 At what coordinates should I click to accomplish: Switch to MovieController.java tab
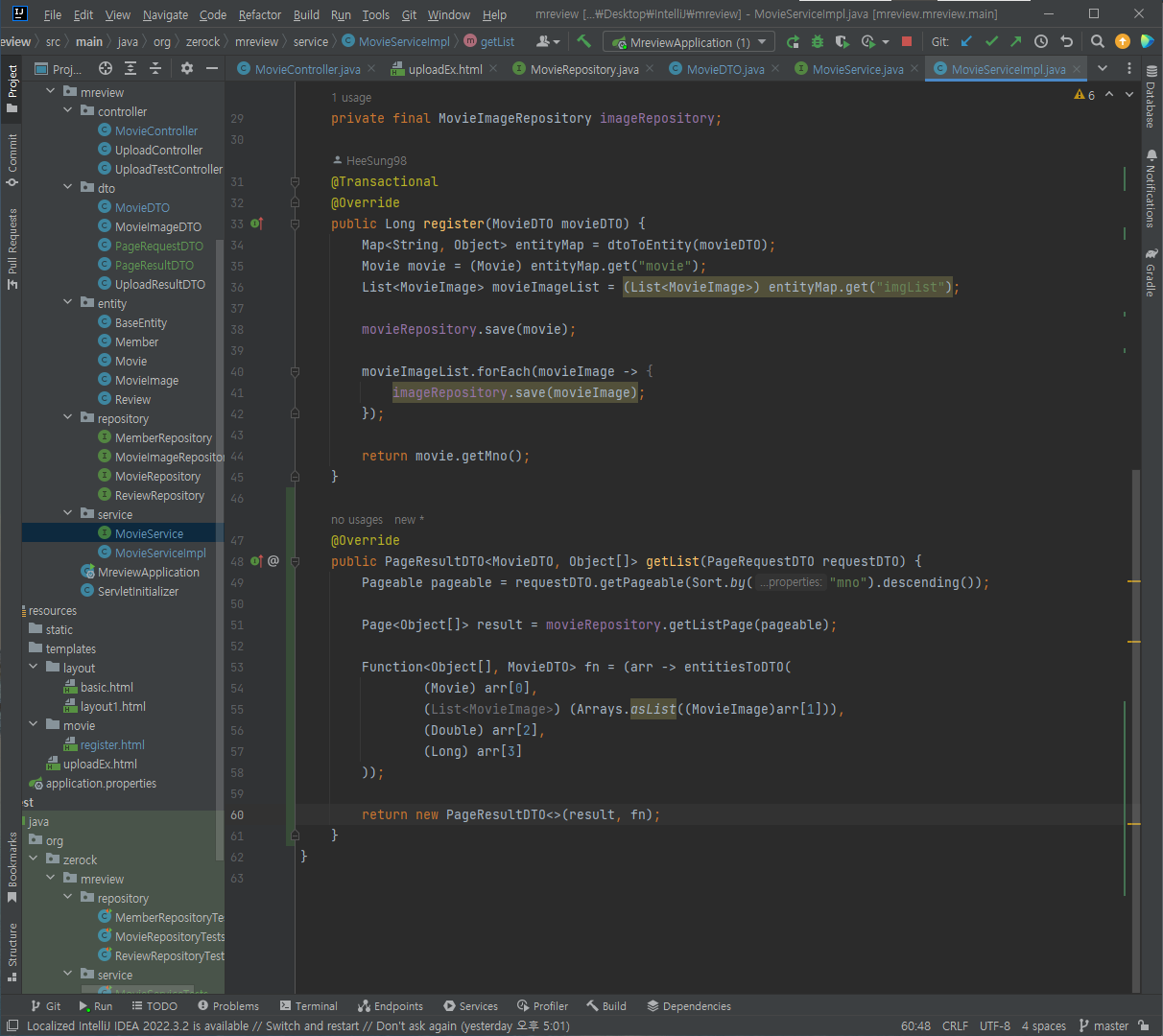coord(308,69)
